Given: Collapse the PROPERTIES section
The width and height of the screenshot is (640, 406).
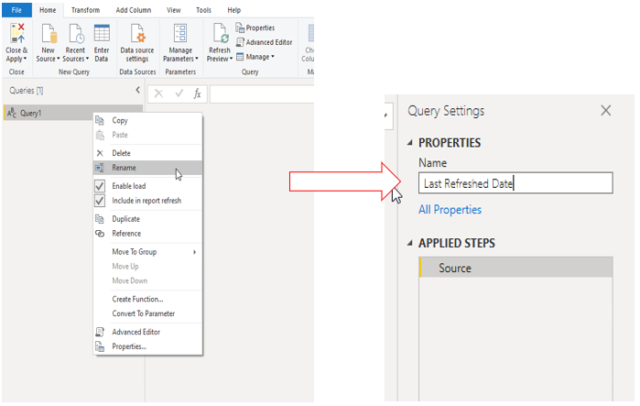Looking at the screenshot, I should 412,143.
